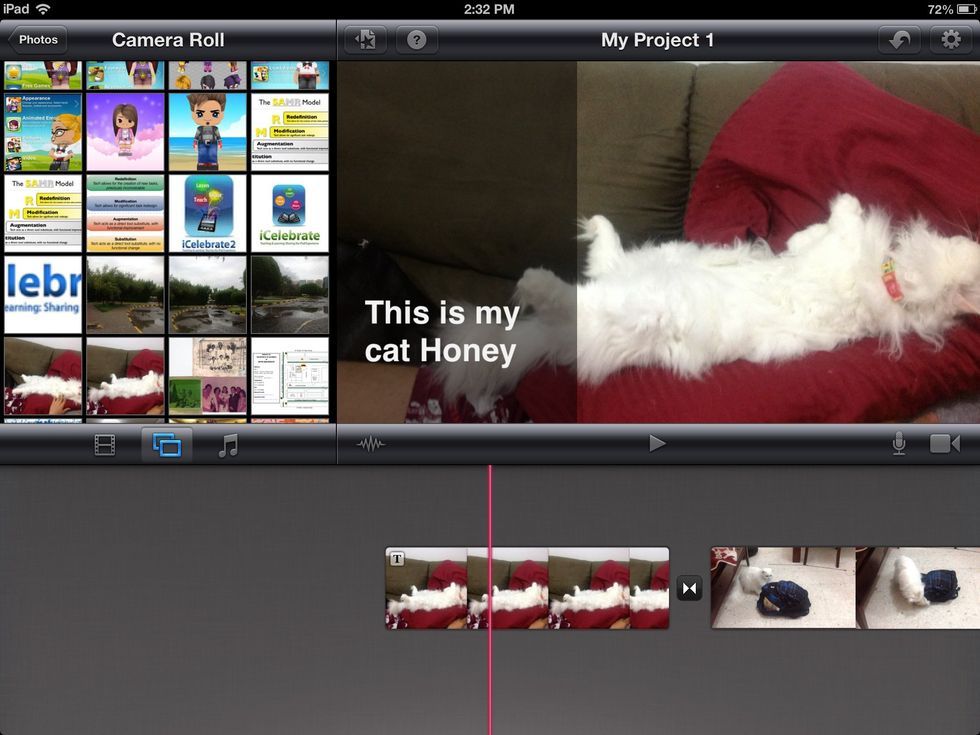The height and width of the screenshot is (735, 980).
Task: Select the iCelebrate2 photo thumbnail
Action: coord(208,214)
